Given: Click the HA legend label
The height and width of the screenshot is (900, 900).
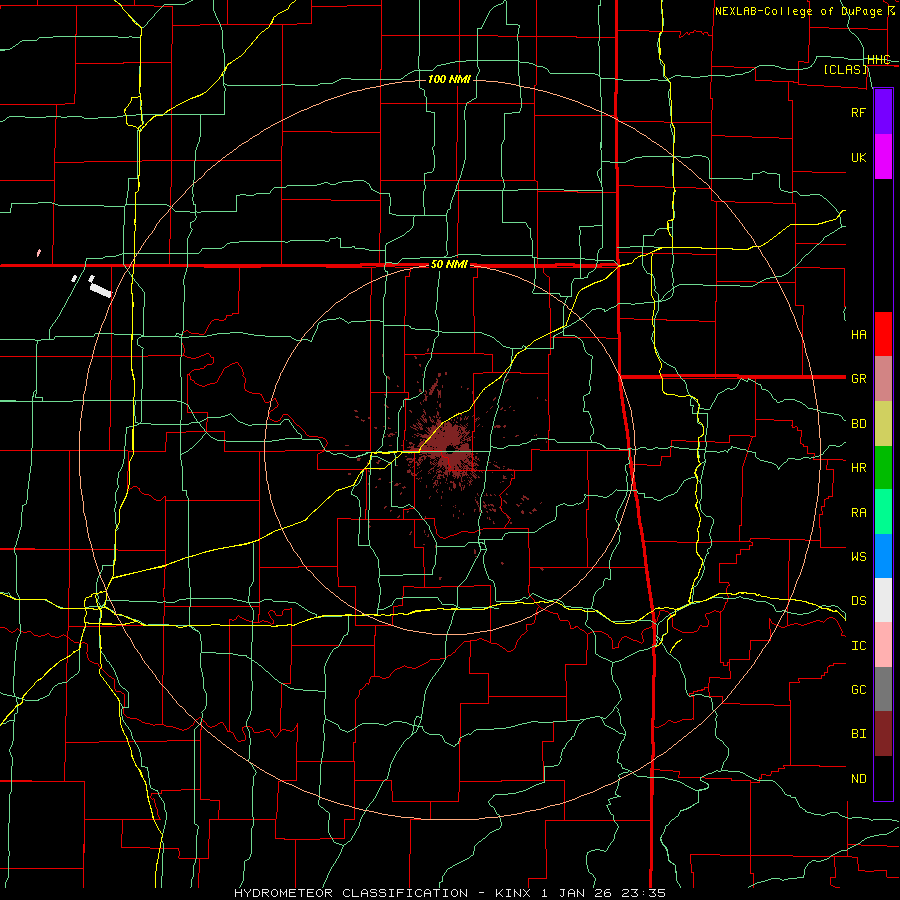Looking at the screenshot, I should (859, 335).
